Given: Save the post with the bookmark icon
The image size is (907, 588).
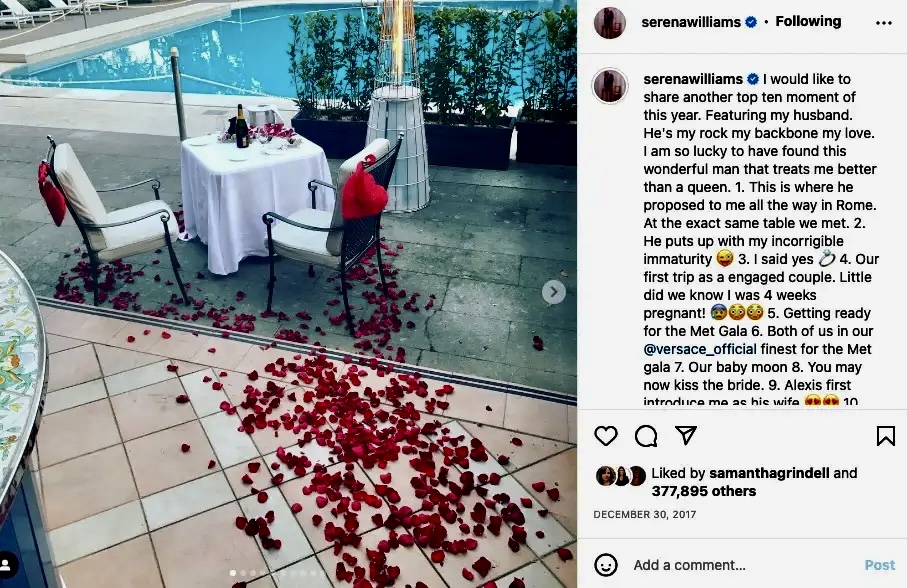Looking at the screenshot, I should pos(886,436).
